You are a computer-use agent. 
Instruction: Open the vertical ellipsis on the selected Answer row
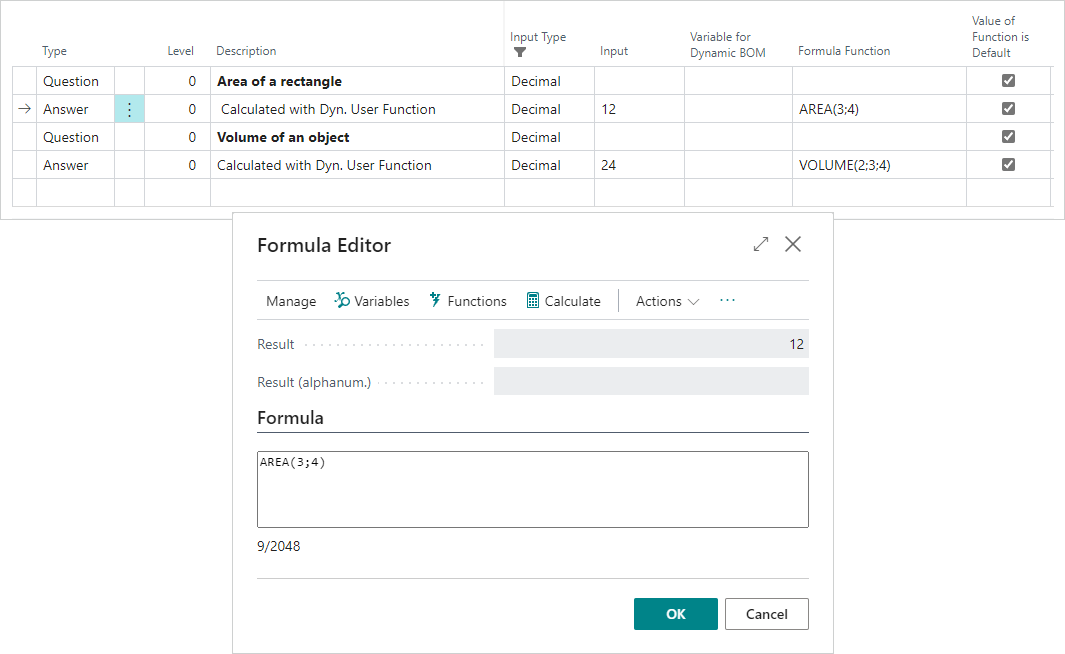tap(129, 108)
